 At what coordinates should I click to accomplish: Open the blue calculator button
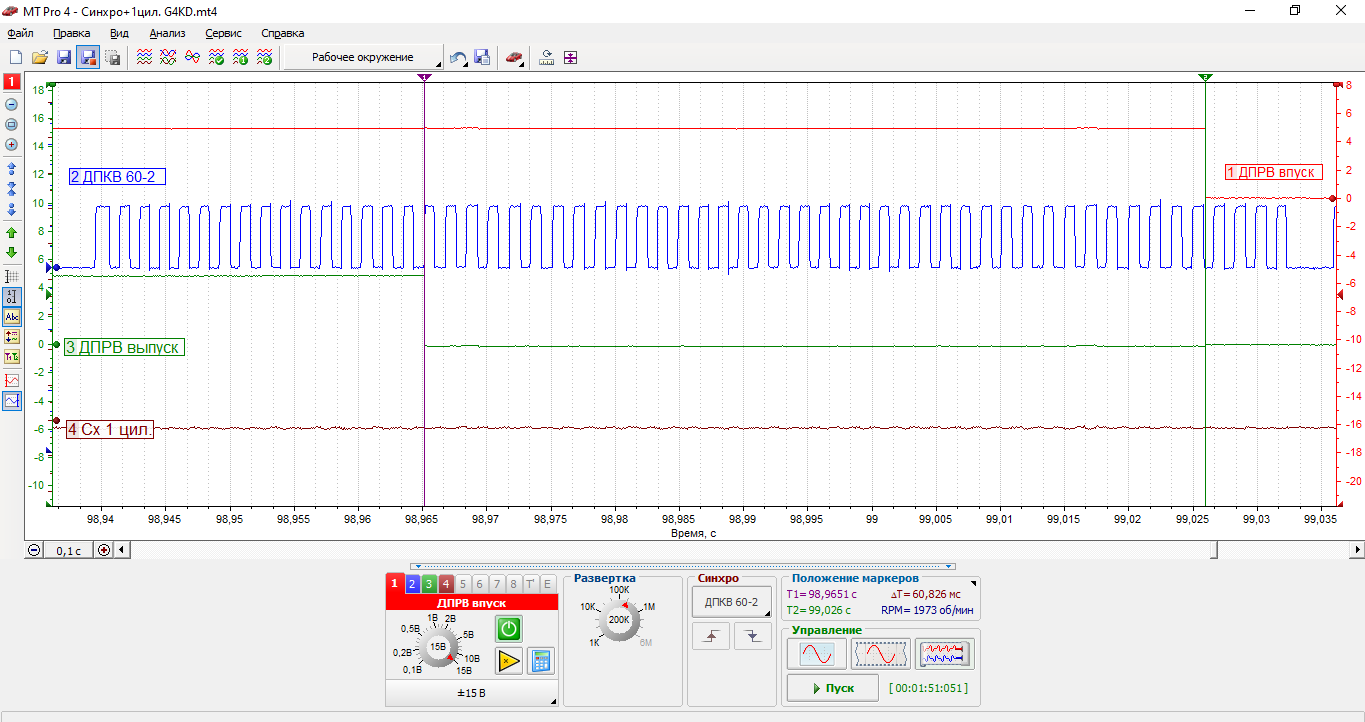tap(541, 660)
